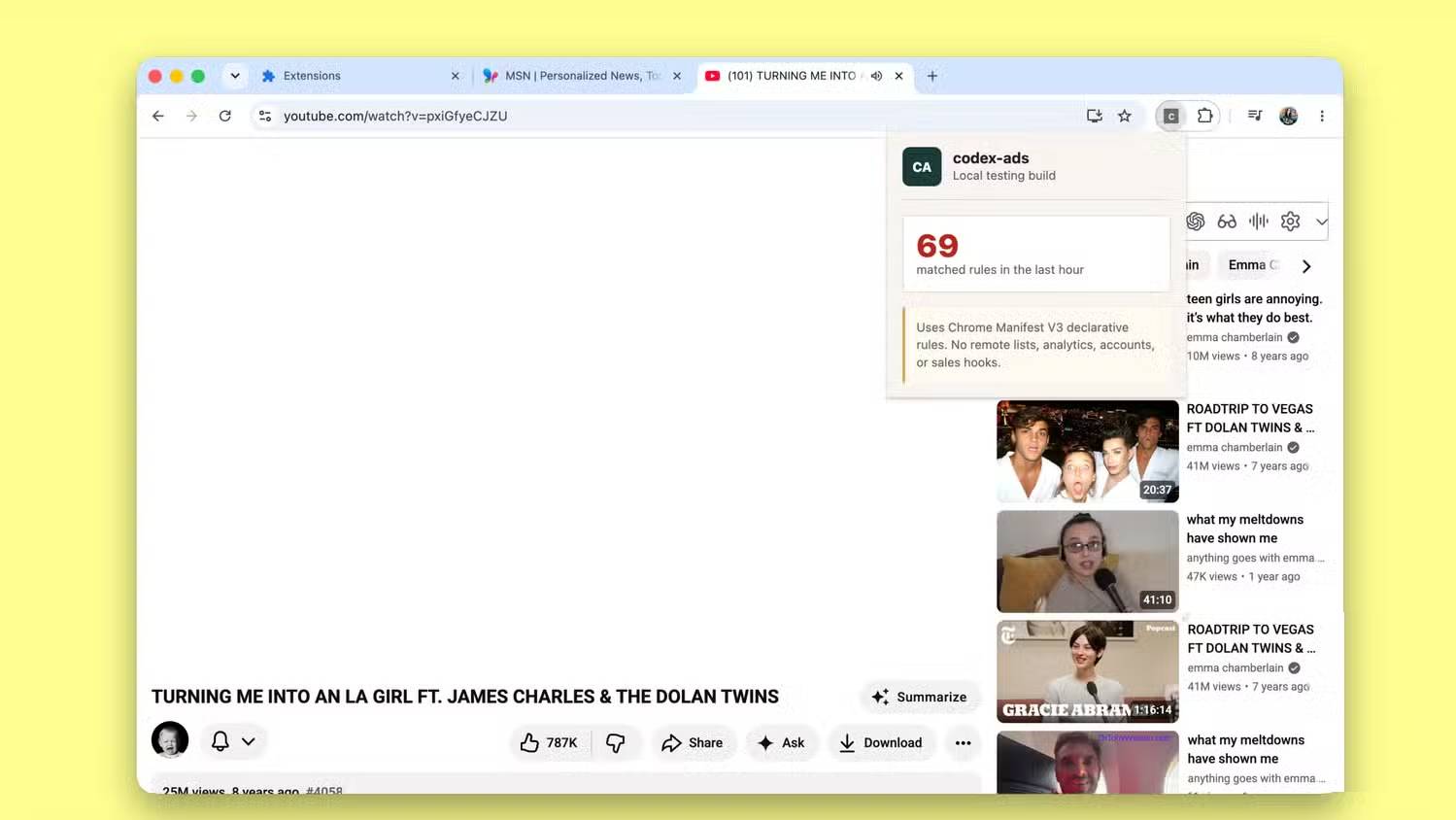The width and height of the screenshot is (1456, 820).
Task: Switch to the Extensions tab
Action: pyautogui.click(x=360, y=76)
